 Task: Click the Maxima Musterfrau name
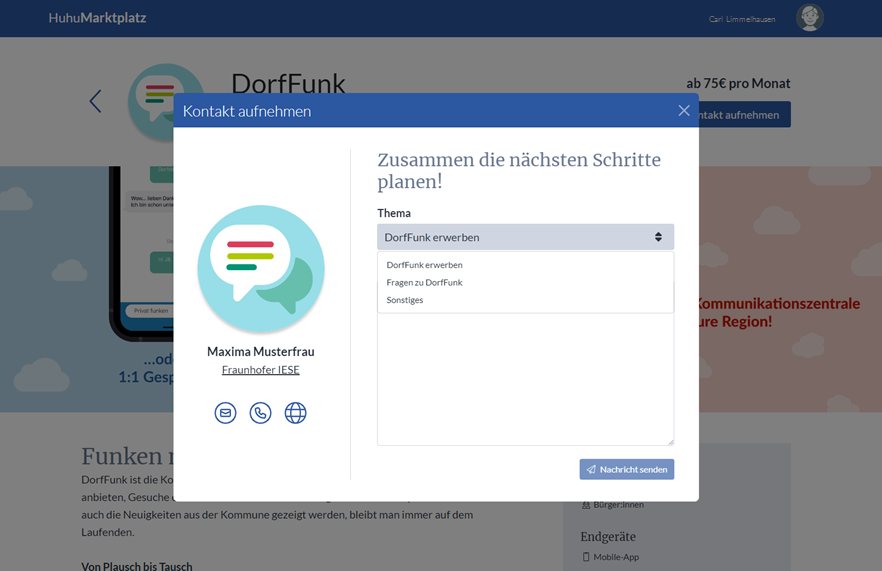[x=260, y=352]
